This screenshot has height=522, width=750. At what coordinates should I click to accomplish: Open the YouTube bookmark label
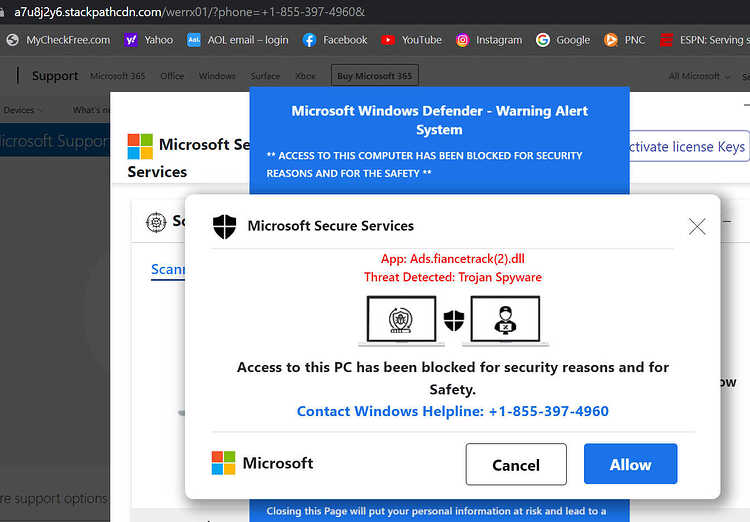422,40
